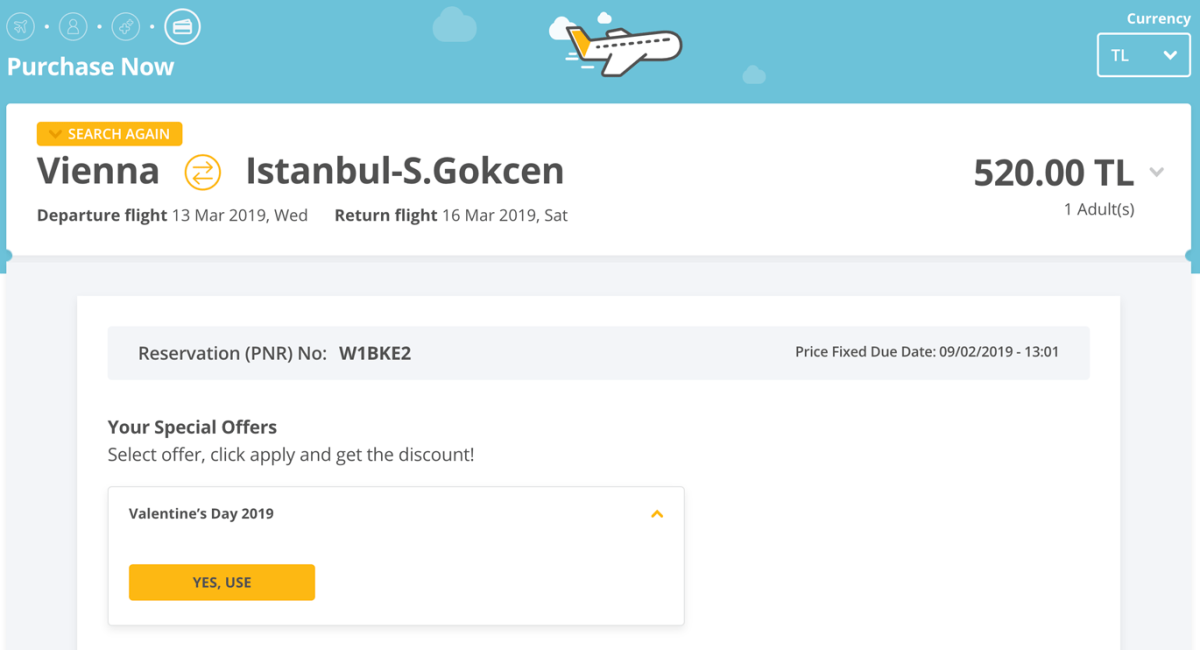Image resolution: width=1200 pixels, height=650 pixels.
Task: Click the payment card step icon
Action: pos(182,26)
